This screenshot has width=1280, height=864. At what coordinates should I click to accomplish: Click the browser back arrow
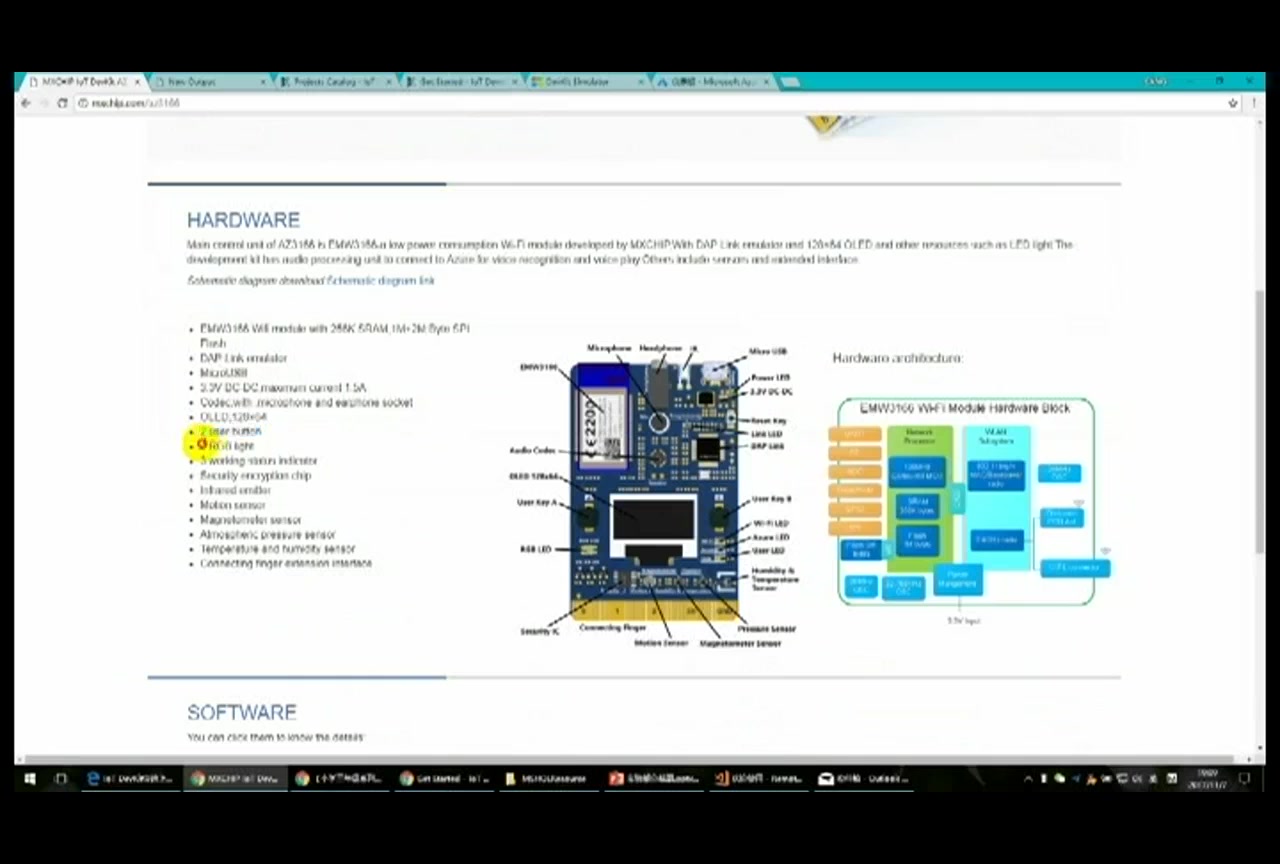click(x=27, y=103)
